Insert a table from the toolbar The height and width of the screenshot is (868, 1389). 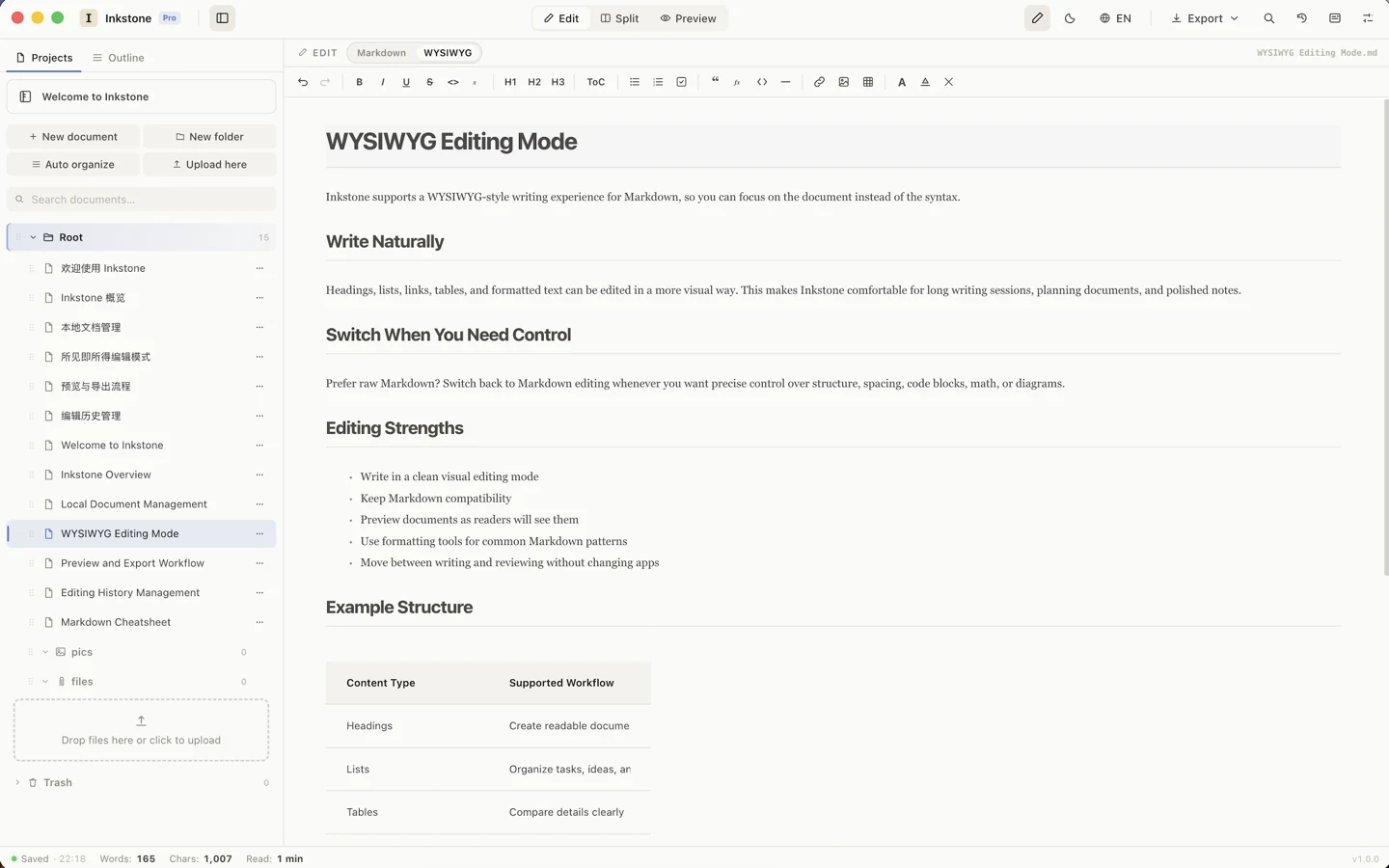point(868,82)
